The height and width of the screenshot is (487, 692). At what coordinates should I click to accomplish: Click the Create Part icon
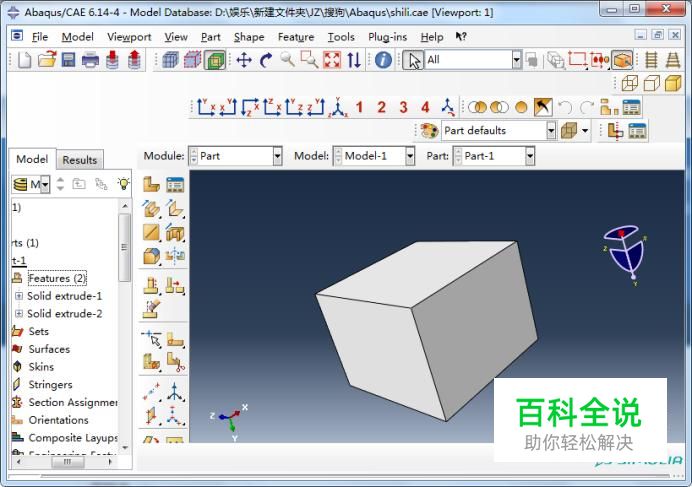[x=151, y=185]
